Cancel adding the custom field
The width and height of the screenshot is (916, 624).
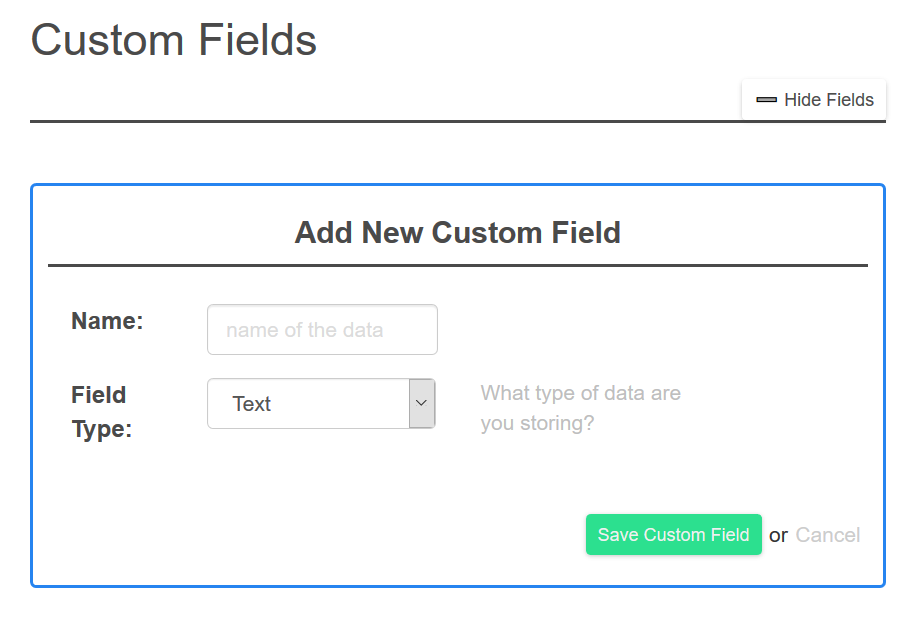tap(827, 534)
